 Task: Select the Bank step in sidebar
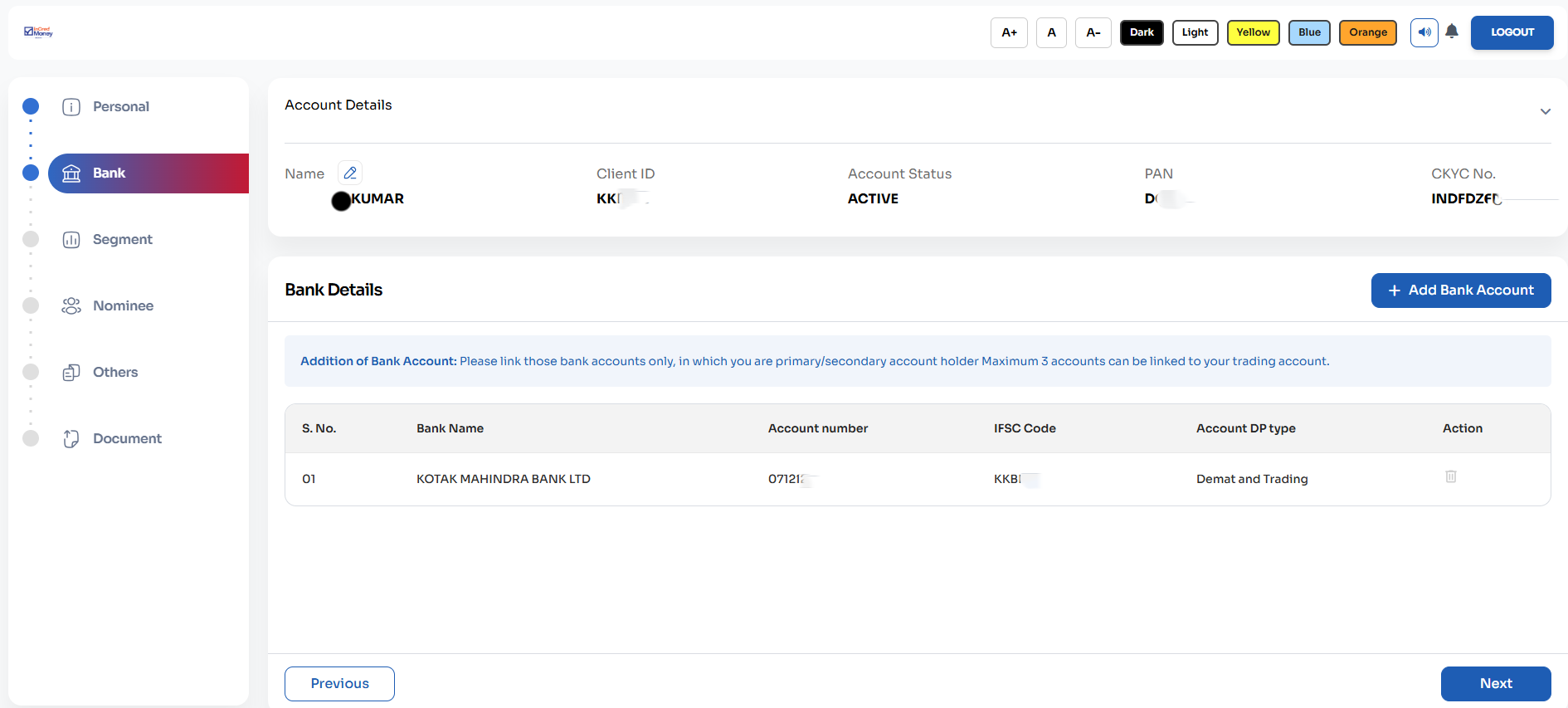point(149,173)
